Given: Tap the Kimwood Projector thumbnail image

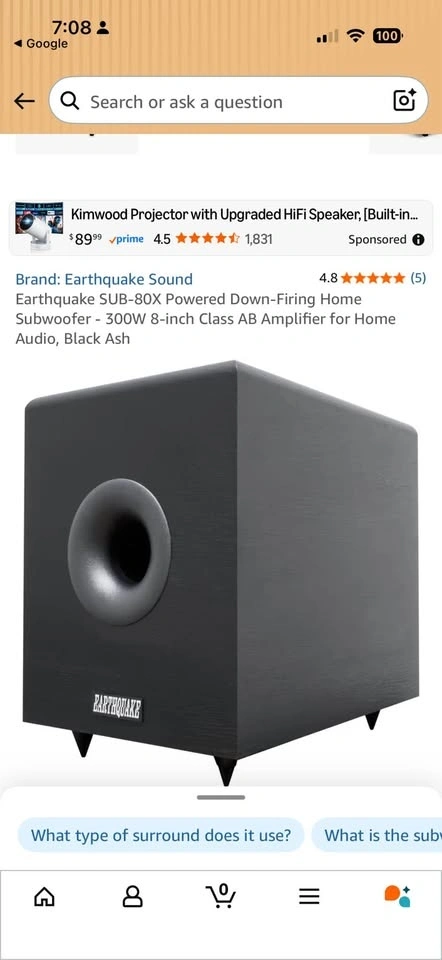Looking at the screenshot, I should pos(39,227).
